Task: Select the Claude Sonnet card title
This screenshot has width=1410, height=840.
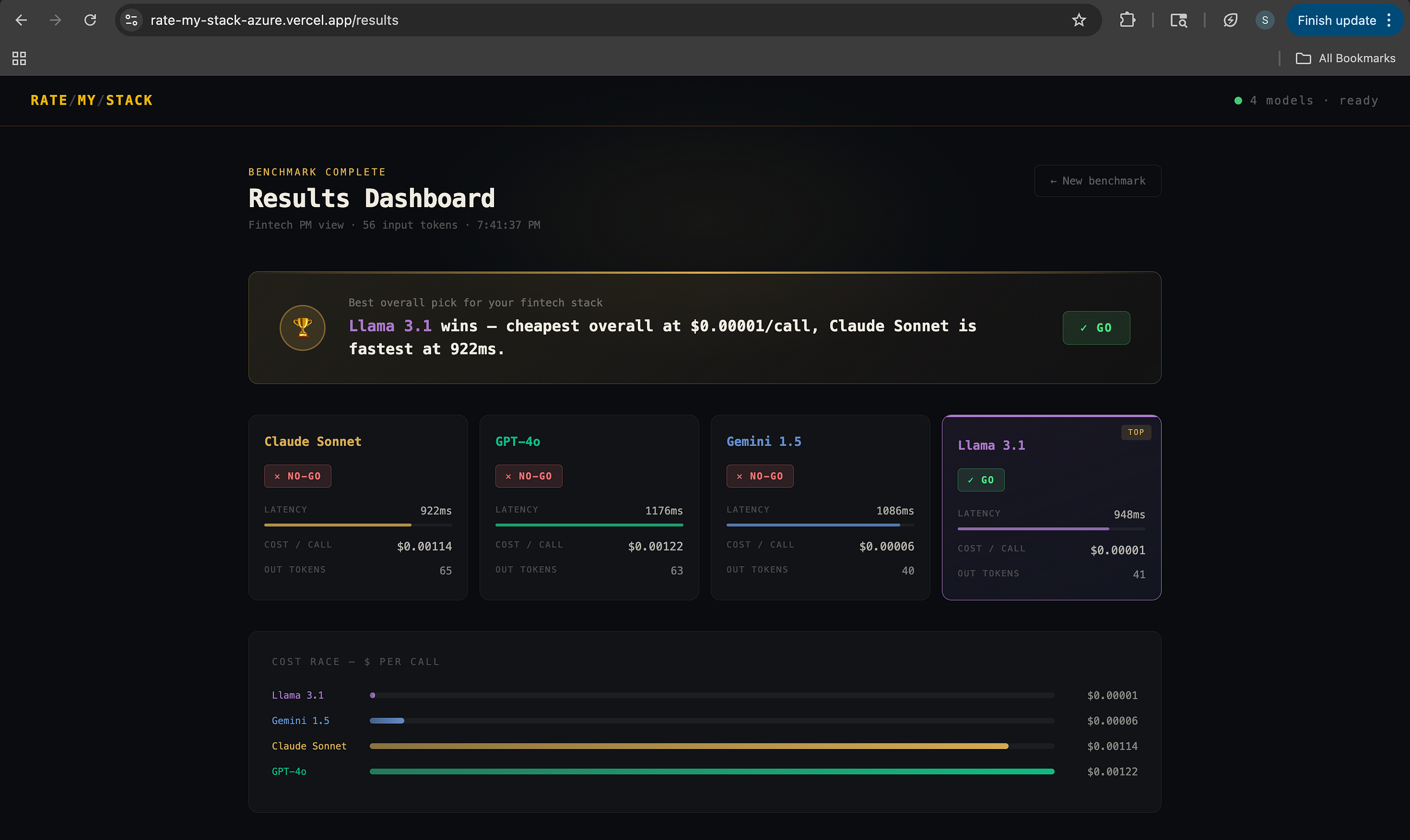Action: 312,441
